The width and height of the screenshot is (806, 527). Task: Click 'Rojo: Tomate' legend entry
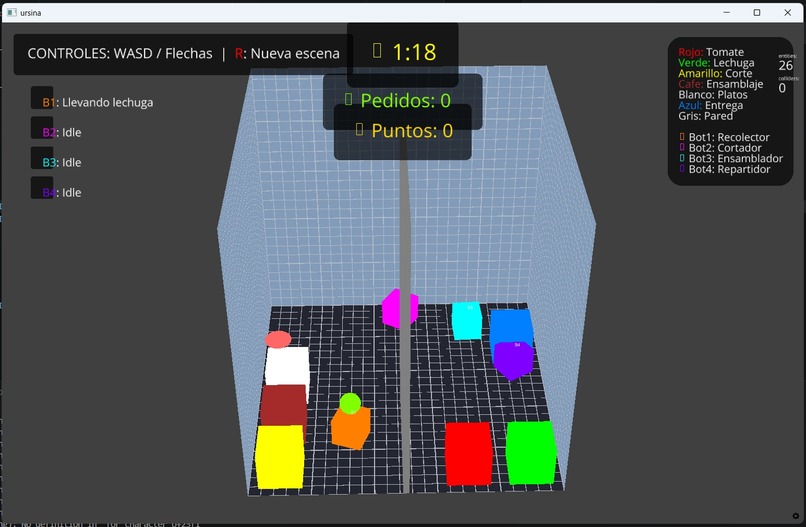[x=711, y=52]
